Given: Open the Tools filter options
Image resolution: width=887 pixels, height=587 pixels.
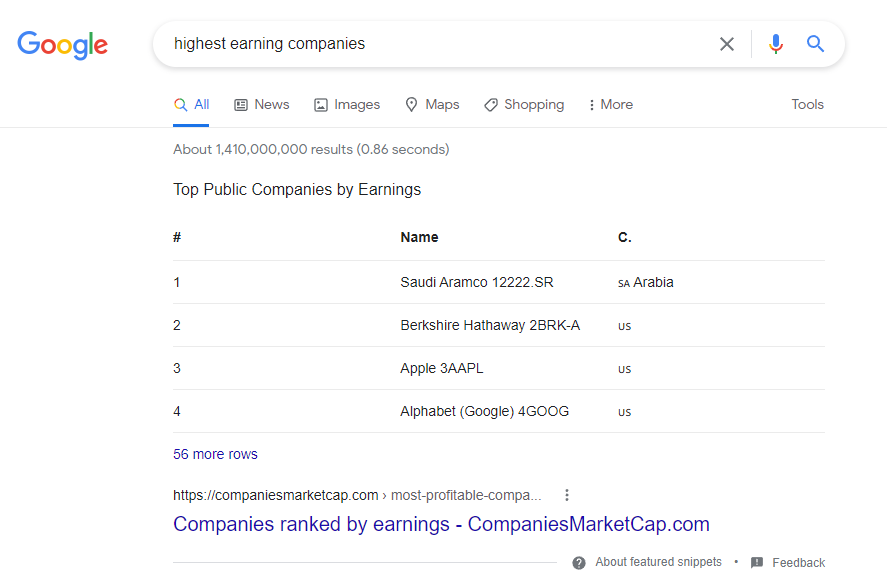Looking at the screenshot, I should click(807, 105).
